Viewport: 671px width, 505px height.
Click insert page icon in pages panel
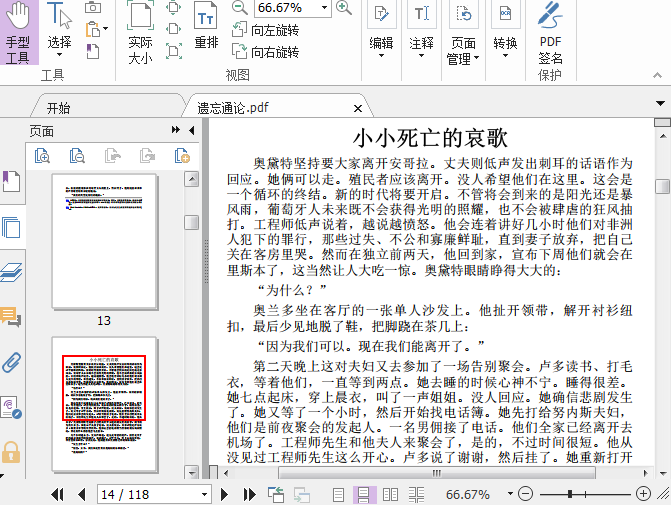(182, 156)
